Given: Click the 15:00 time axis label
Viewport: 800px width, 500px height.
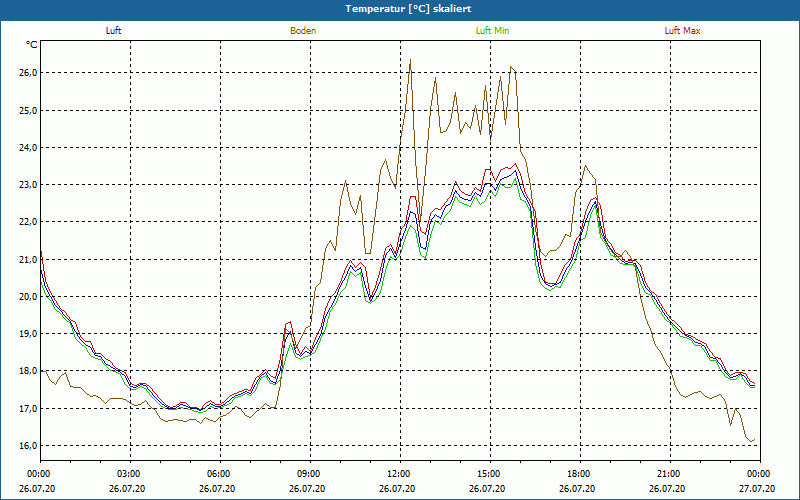Looking at the screenshot, I should [490, 474].
